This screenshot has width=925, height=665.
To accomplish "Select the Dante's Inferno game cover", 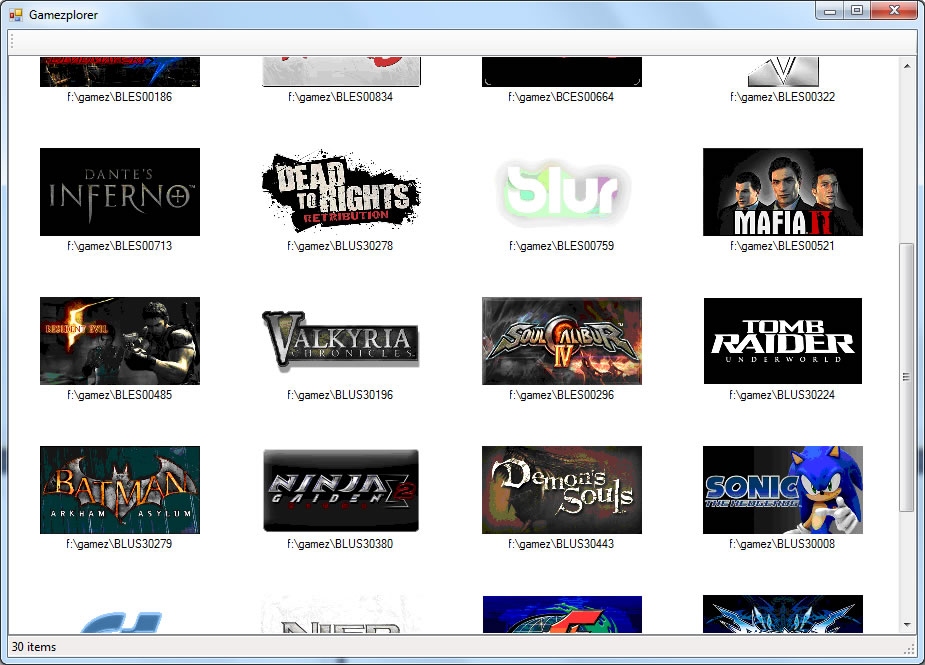I will (x=120, y=192).
